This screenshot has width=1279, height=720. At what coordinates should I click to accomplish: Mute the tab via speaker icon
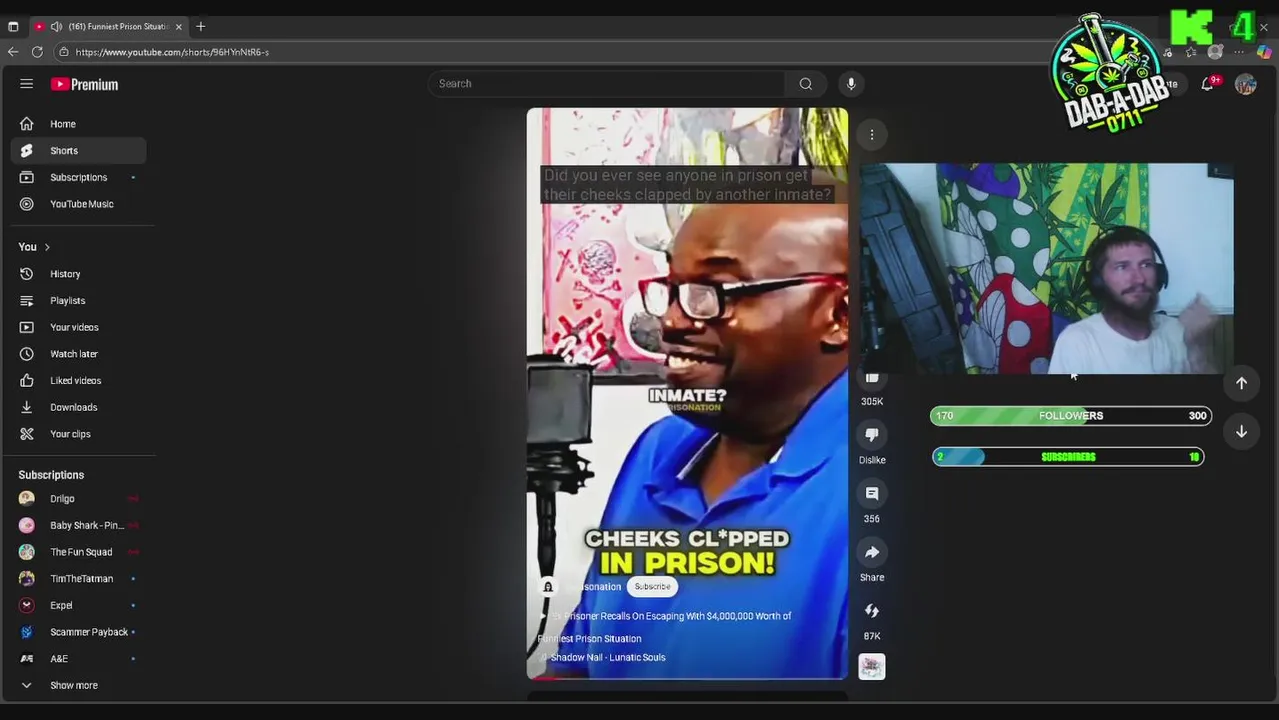[56, 27]
